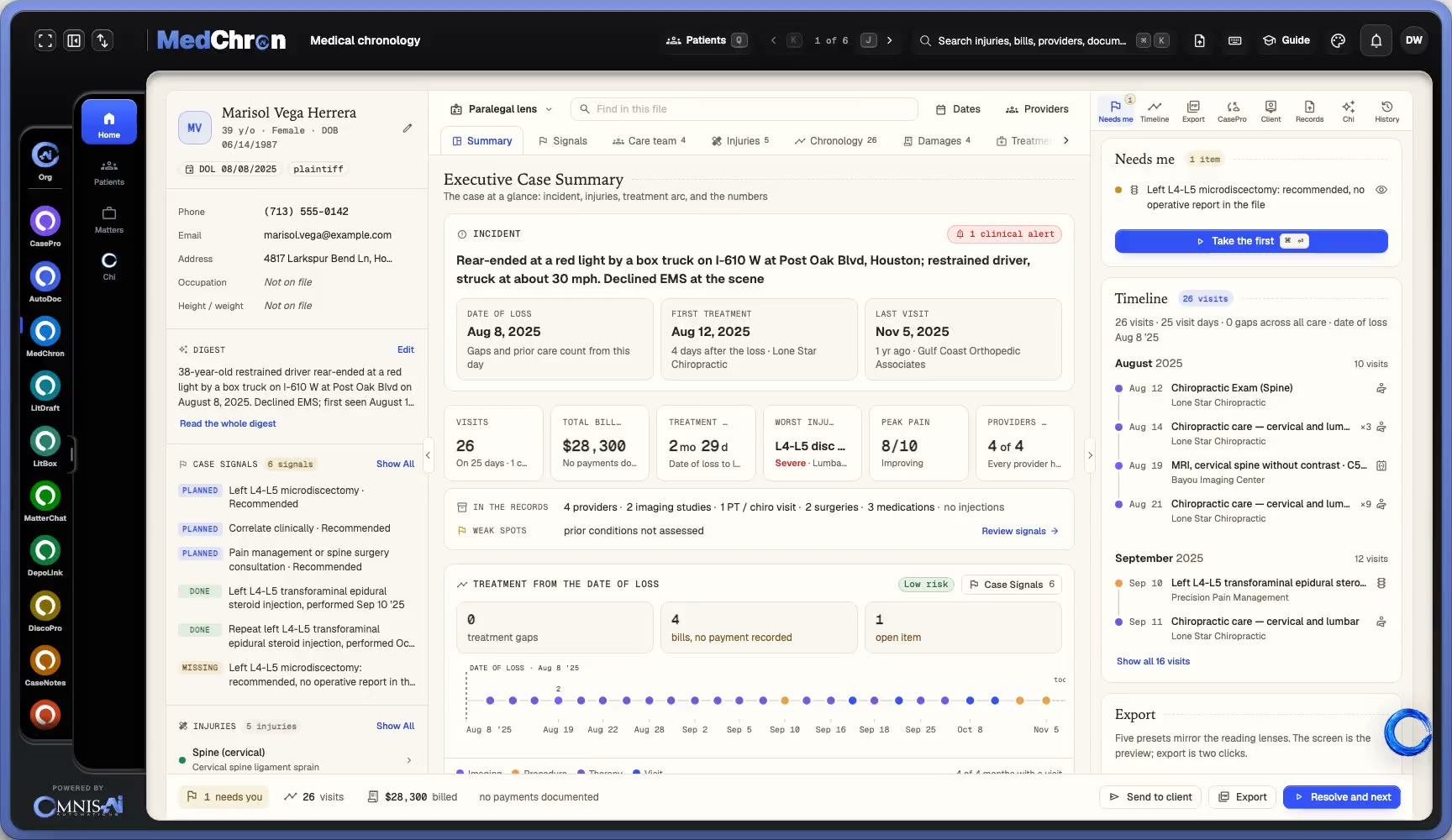Go to Matters in the sidebar
This screenshot has height=840, width=1452.
coord(108,220)
